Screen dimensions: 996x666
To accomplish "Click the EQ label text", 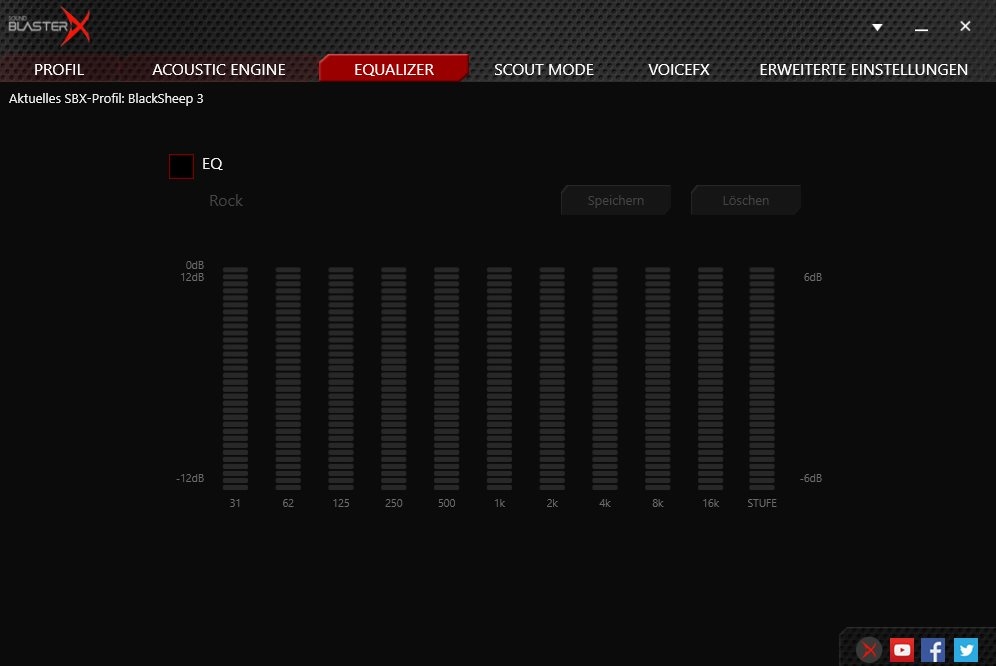I will [x=212, y=164].
